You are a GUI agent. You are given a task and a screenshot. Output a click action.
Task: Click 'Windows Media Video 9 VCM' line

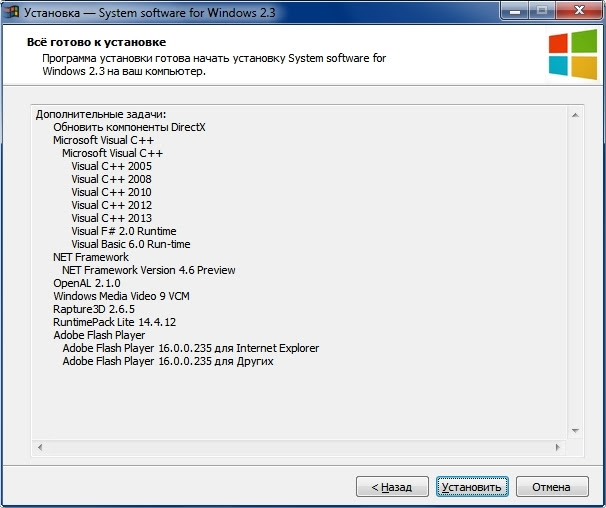coord(121,296)
